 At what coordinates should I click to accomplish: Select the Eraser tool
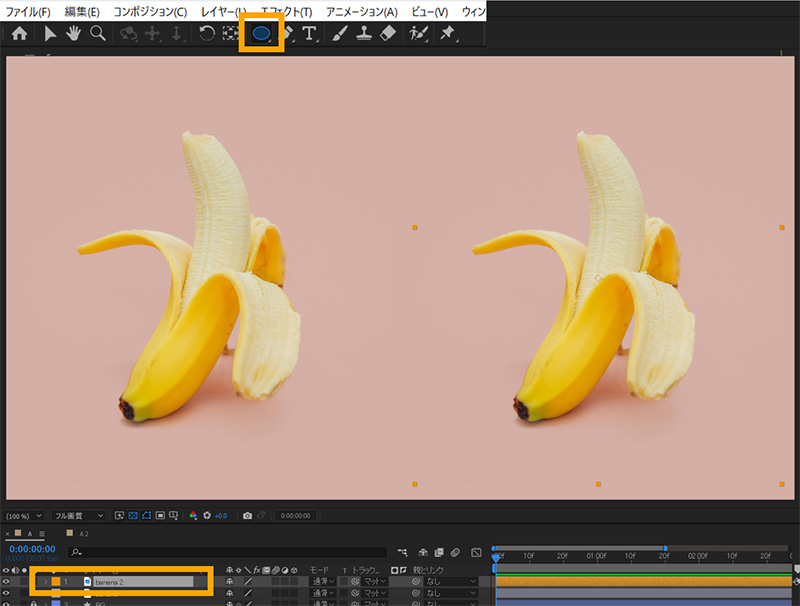tap(388, 34)
